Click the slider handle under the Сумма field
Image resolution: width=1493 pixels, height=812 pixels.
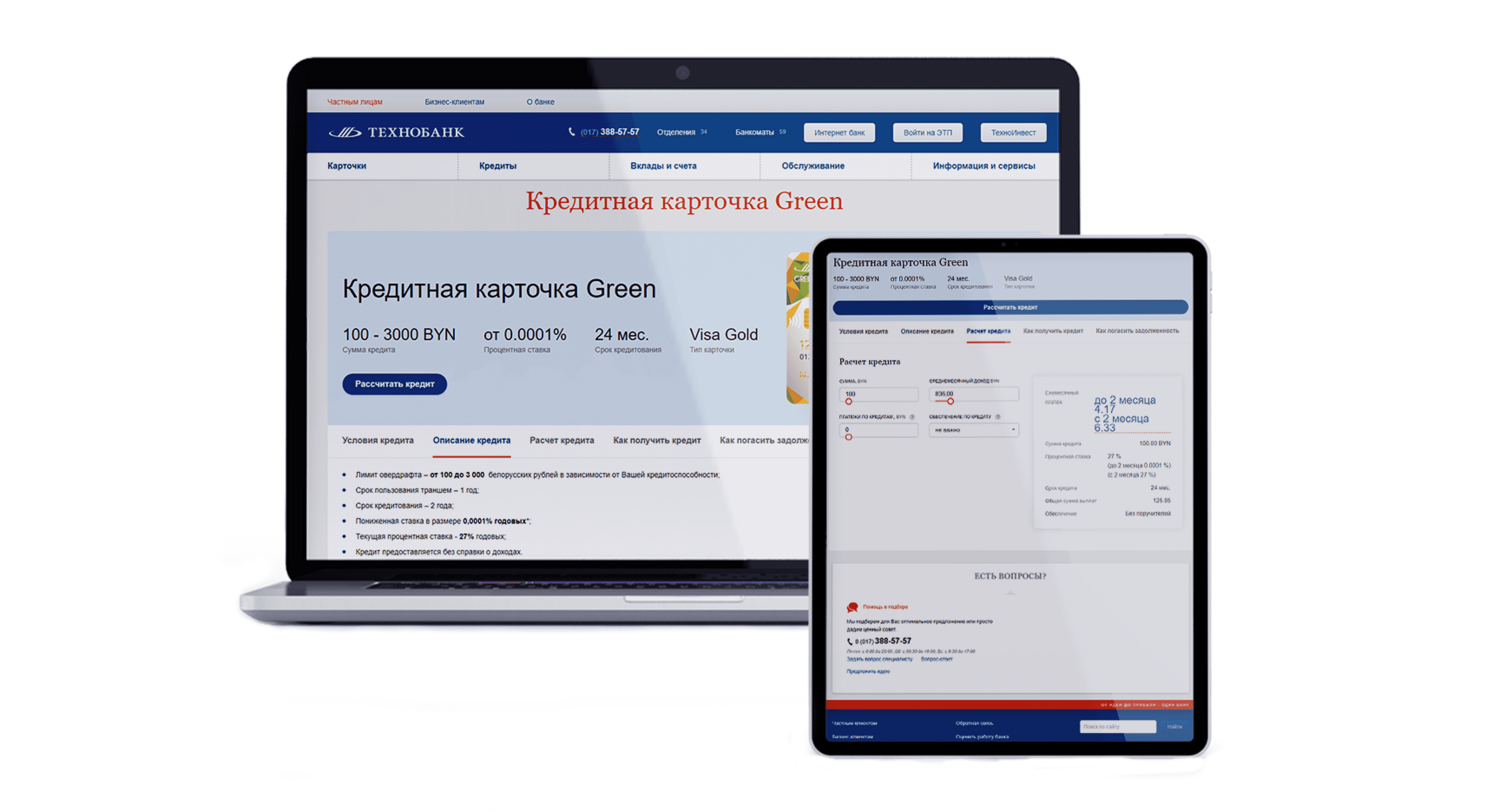848,401
